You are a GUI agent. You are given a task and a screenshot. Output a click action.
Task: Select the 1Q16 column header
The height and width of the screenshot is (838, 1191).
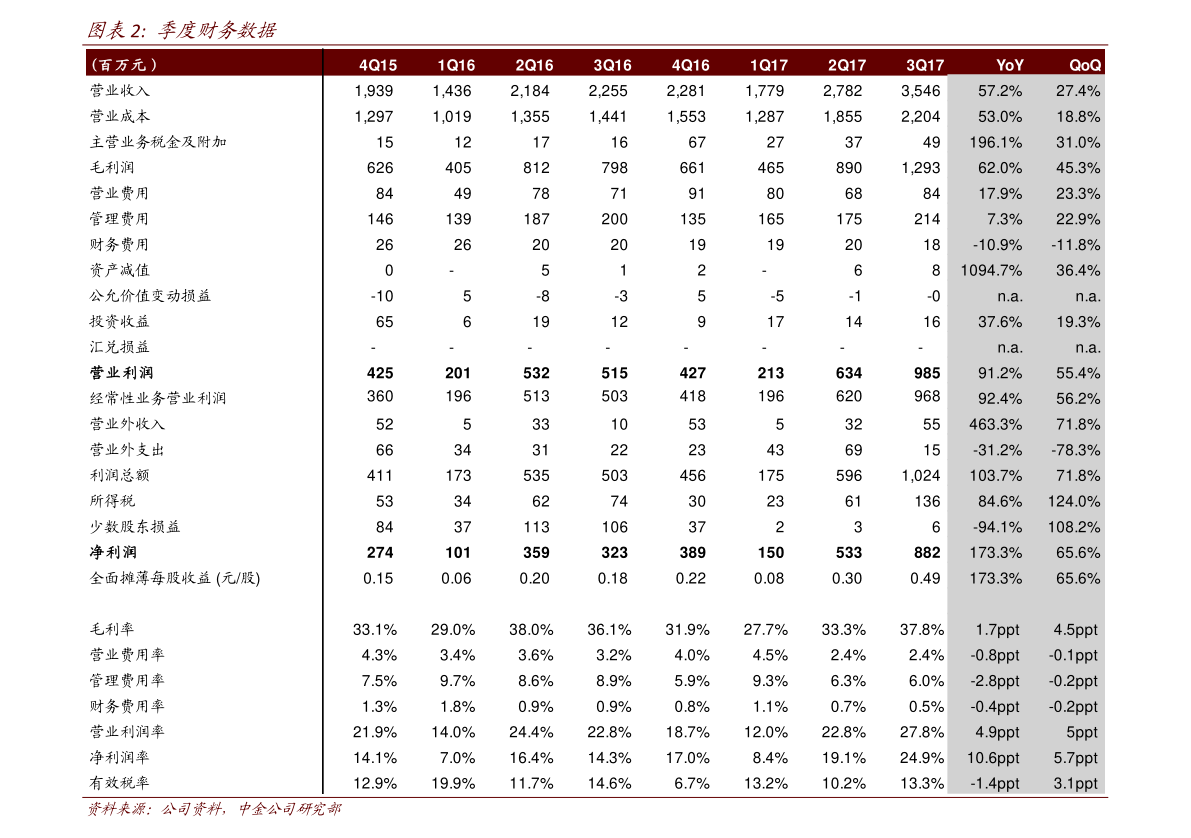click(456, 65)
